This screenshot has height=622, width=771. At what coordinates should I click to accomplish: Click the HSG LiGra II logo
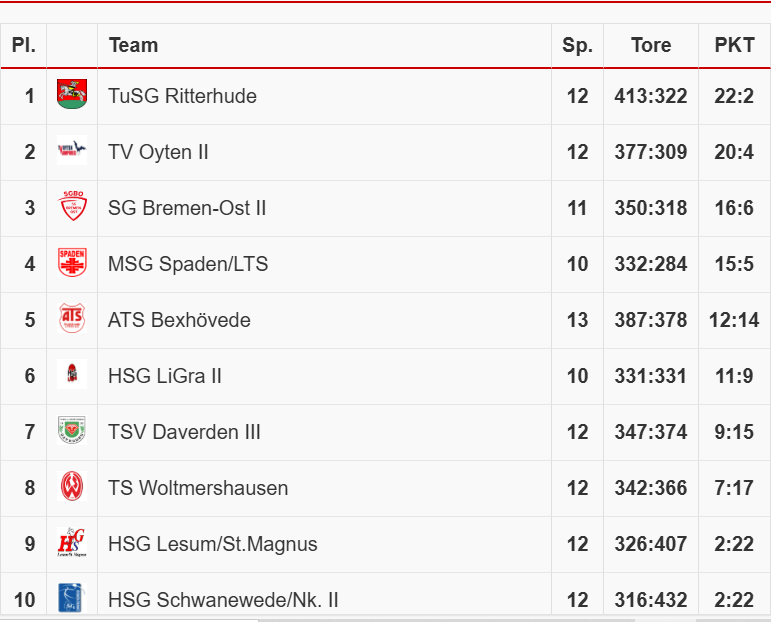[72, 376]
